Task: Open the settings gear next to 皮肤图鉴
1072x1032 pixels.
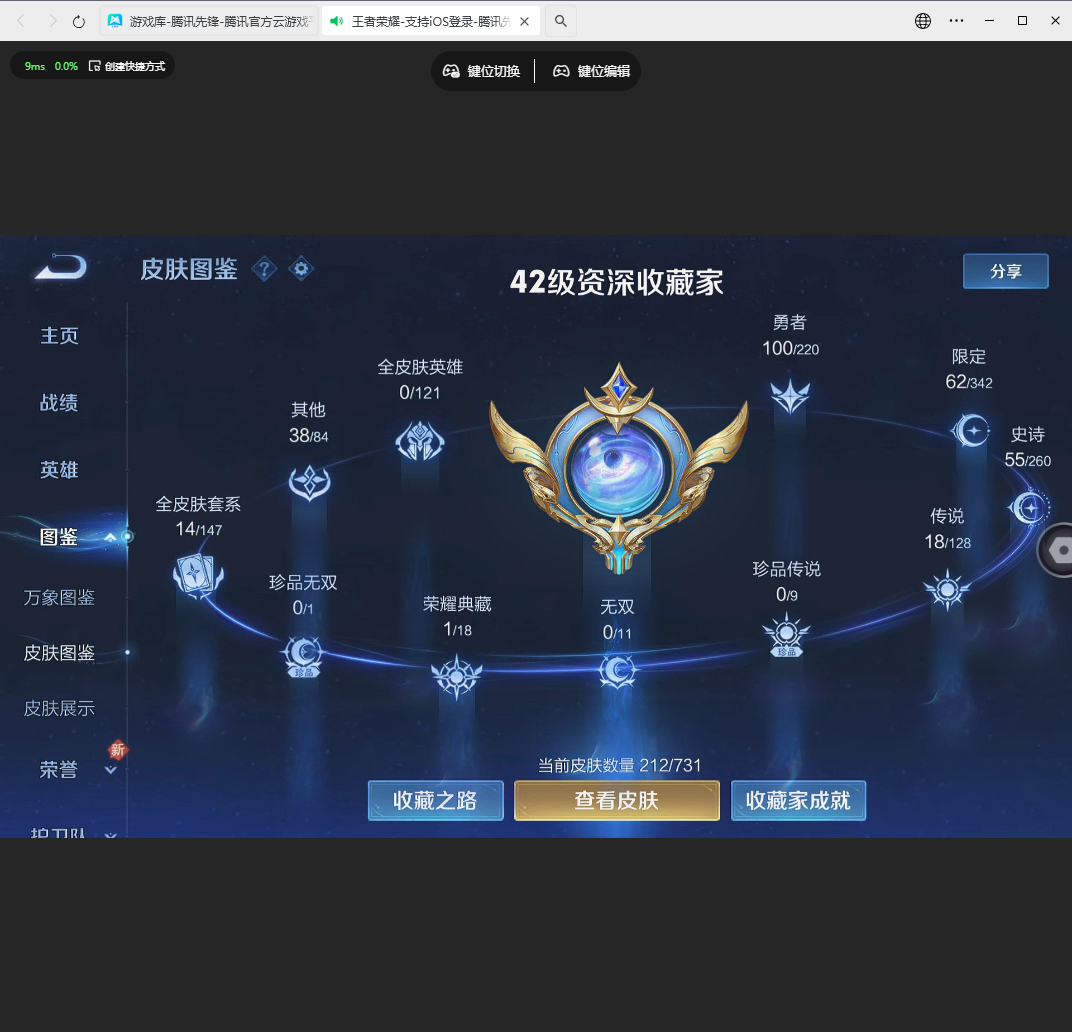Action: [x=301, y=269]
